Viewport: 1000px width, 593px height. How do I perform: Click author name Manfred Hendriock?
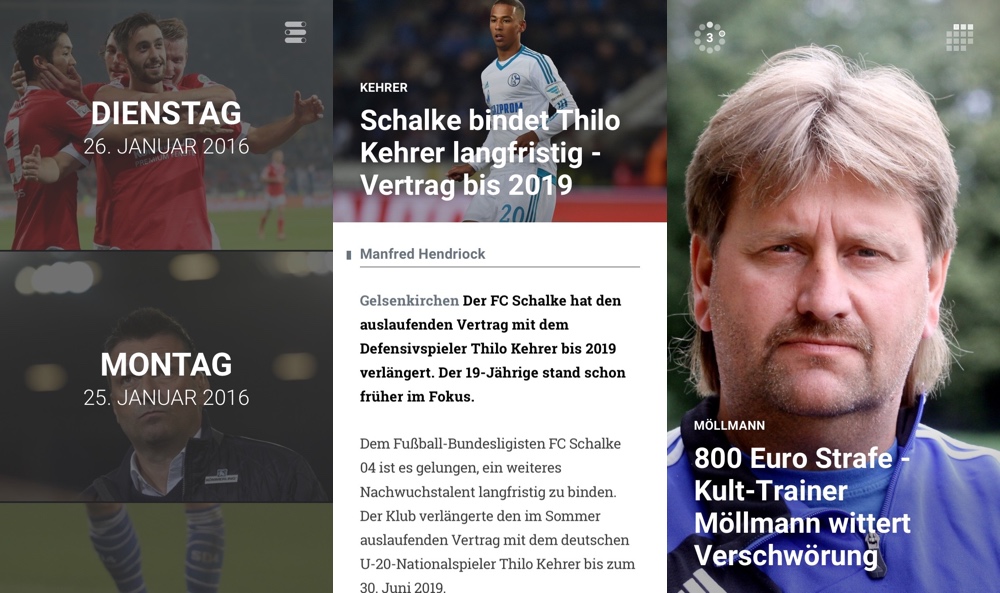click(x=422, y=254)
